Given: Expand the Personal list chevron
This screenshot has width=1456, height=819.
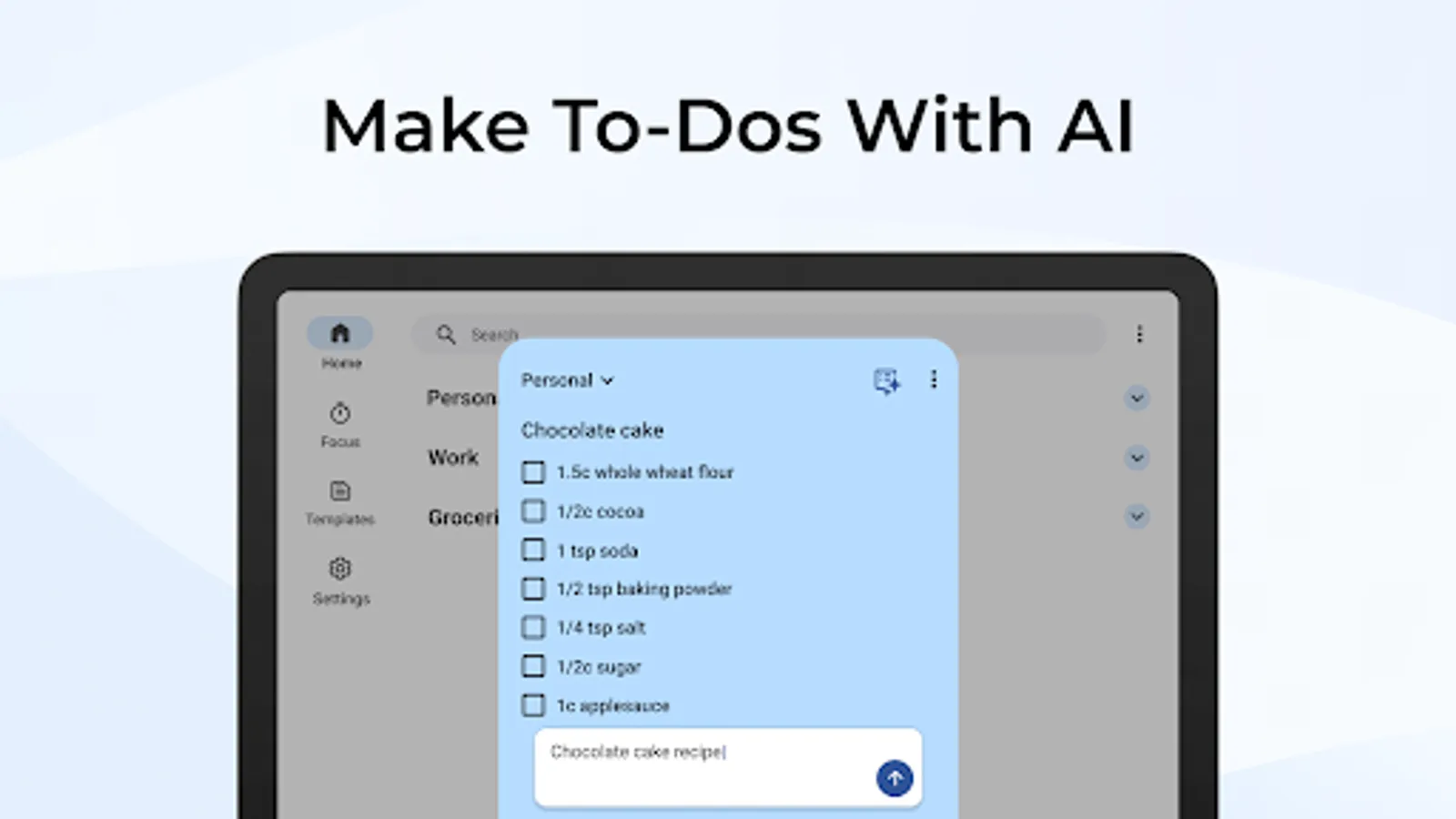Looking at the screenshot, I should (1137, 398).
